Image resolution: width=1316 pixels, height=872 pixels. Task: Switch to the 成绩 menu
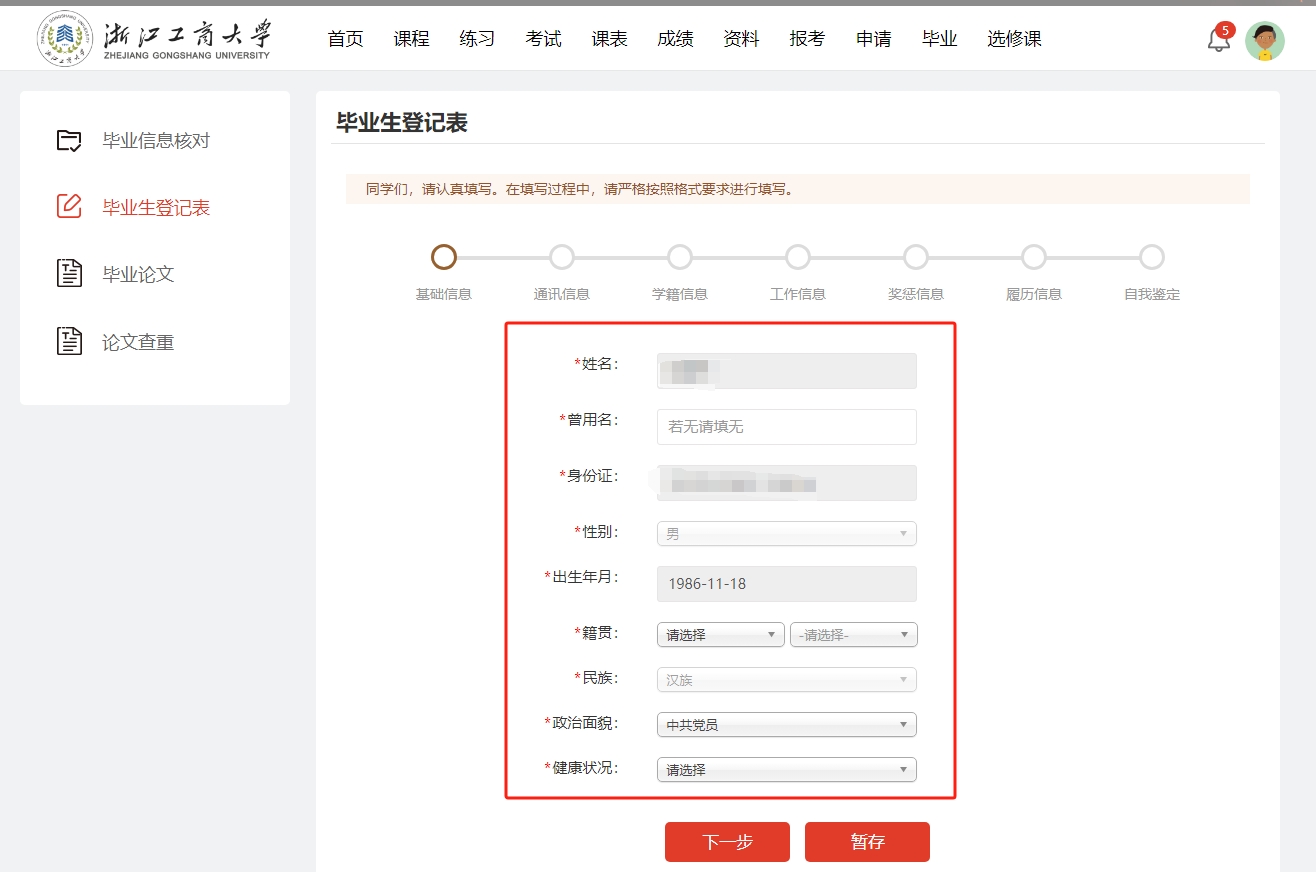[675, 39]
